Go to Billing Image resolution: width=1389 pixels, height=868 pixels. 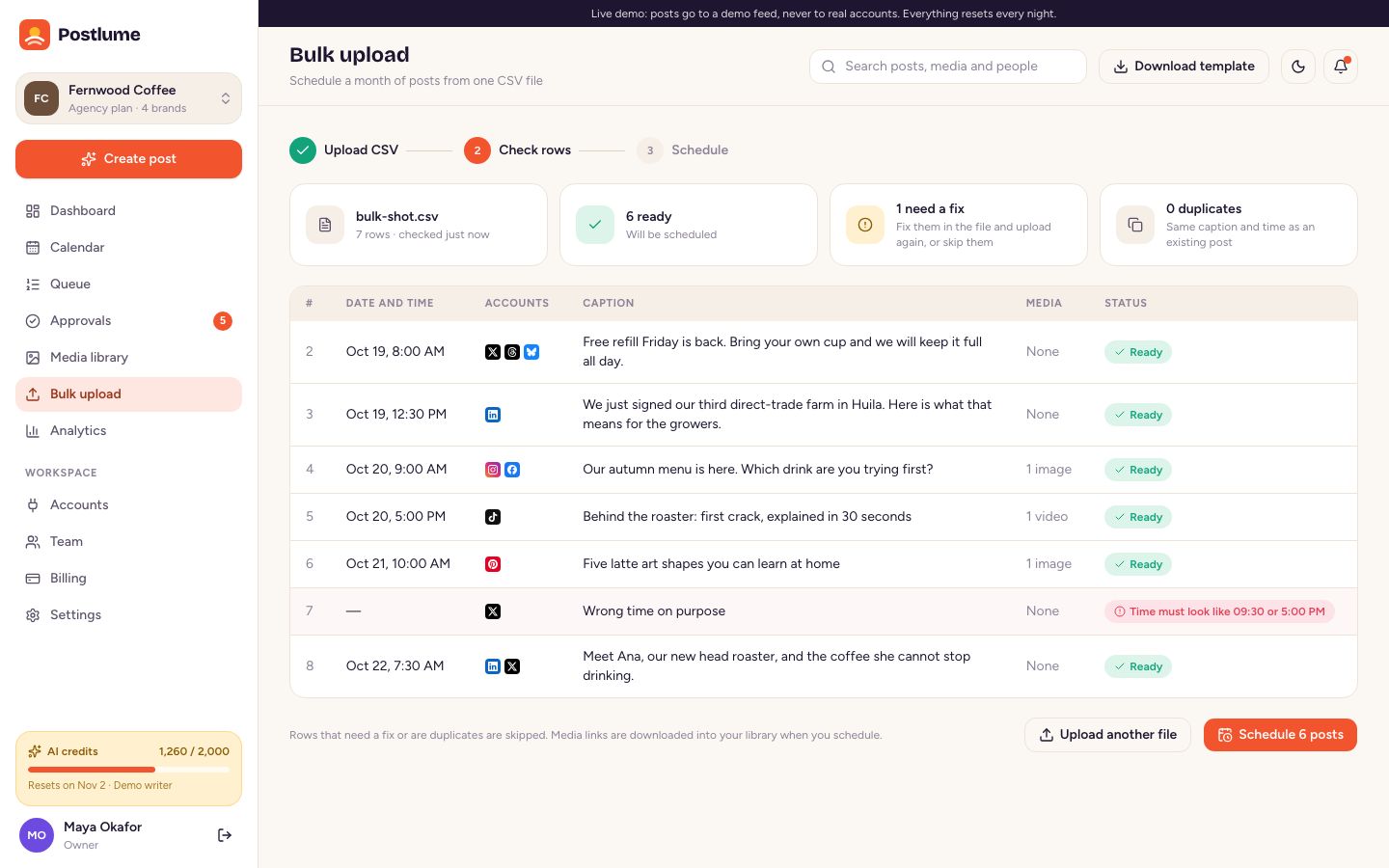click(x=128, y=579)
